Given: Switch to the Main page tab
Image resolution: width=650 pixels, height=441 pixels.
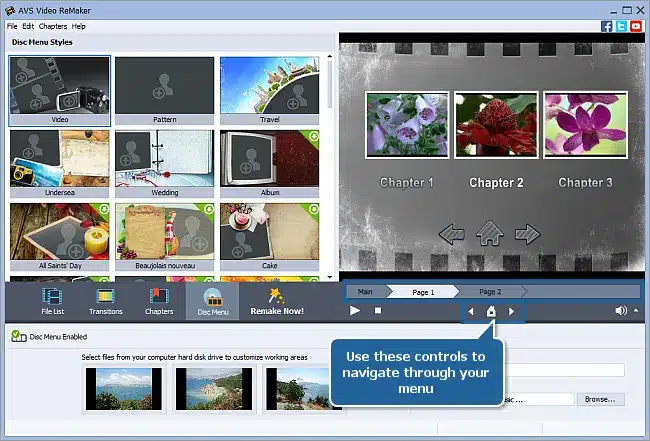Looking at the screenshot, I should coord(365,291).
